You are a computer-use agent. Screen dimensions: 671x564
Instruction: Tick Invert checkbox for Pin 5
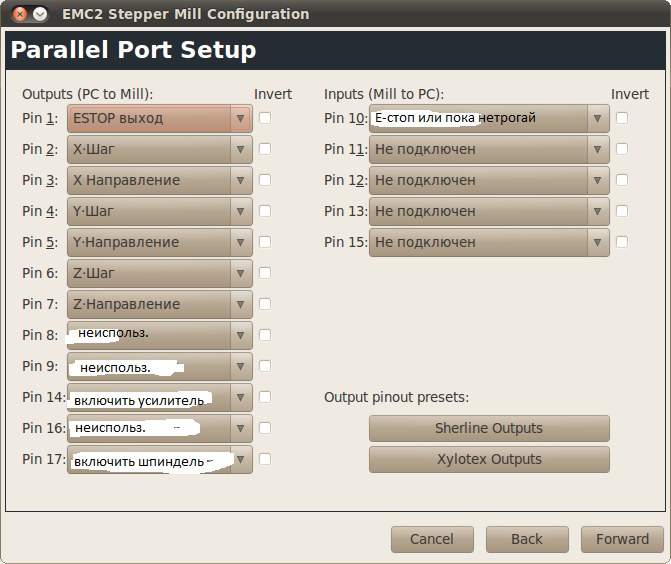pyautogui.click(x=265, y=242)
